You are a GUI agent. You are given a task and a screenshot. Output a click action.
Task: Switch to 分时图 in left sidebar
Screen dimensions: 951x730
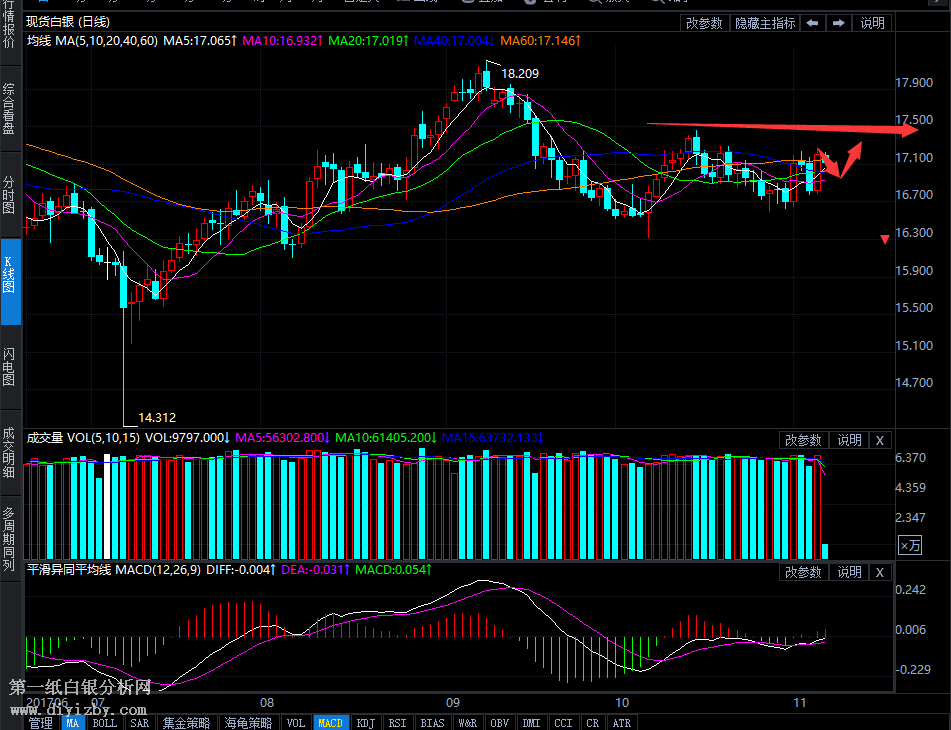tap(9, 195)
